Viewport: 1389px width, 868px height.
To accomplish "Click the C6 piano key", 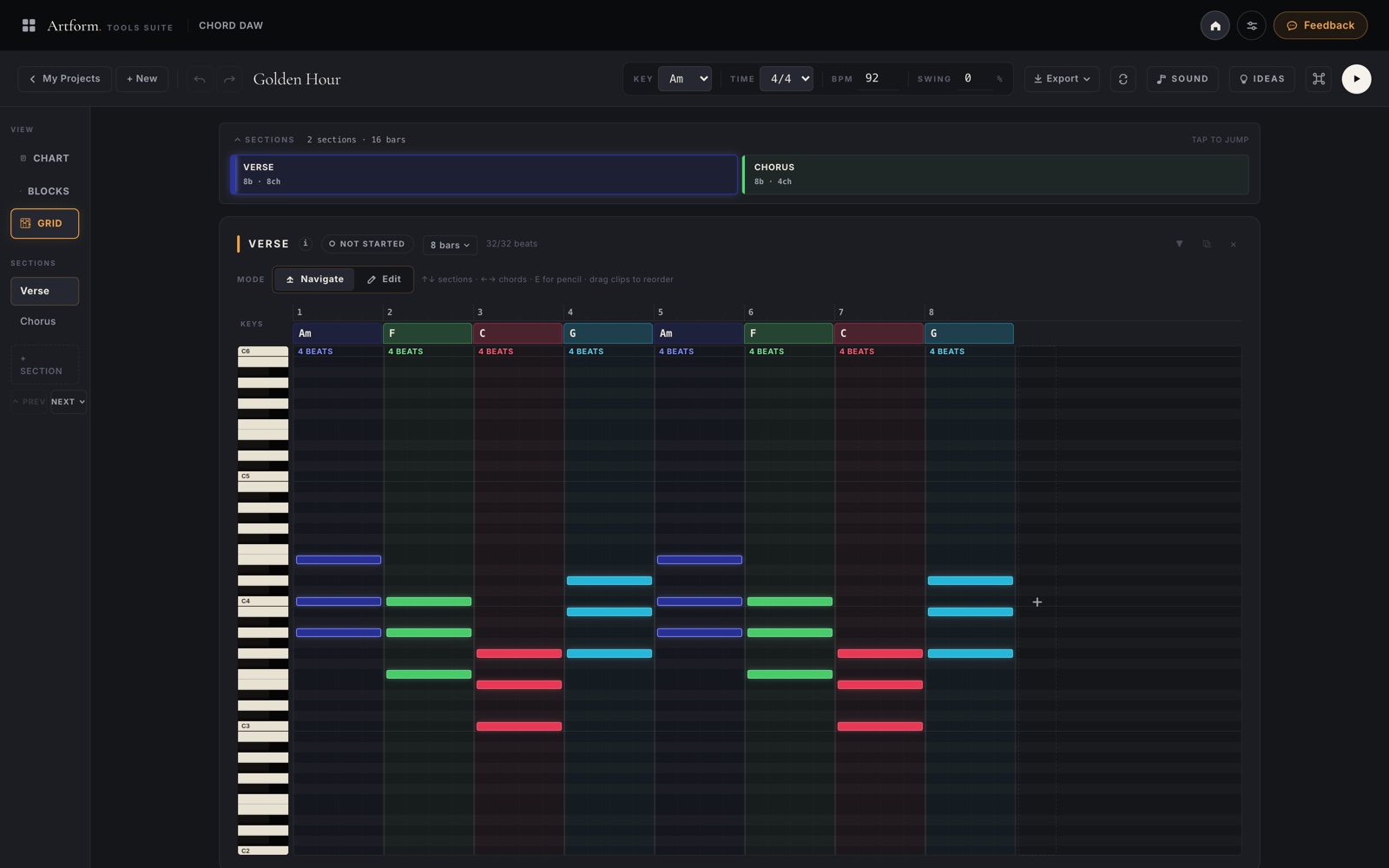I will [263, 352].
